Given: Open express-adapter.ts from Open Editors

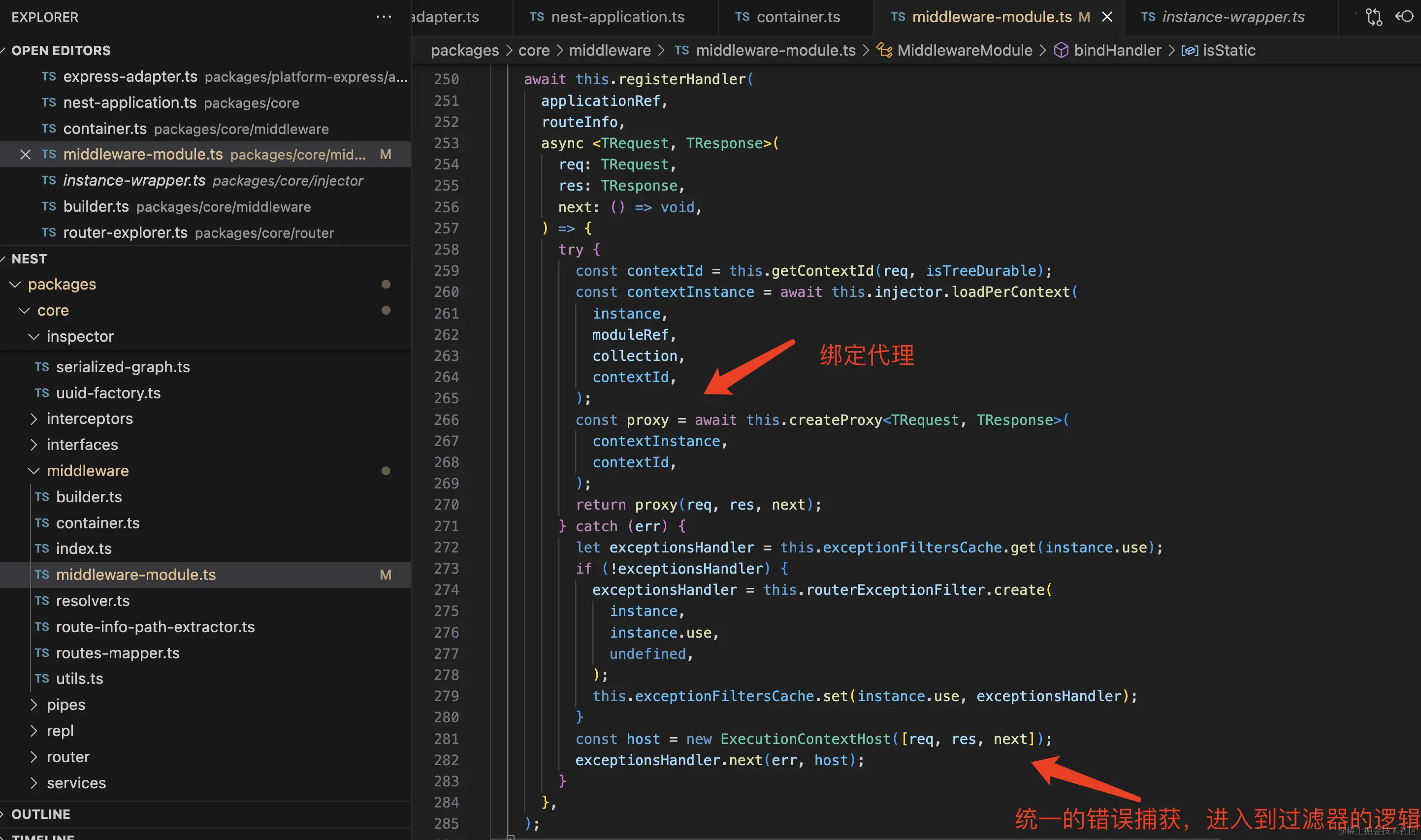Looking at the screenshot, I should coord(205,76).
